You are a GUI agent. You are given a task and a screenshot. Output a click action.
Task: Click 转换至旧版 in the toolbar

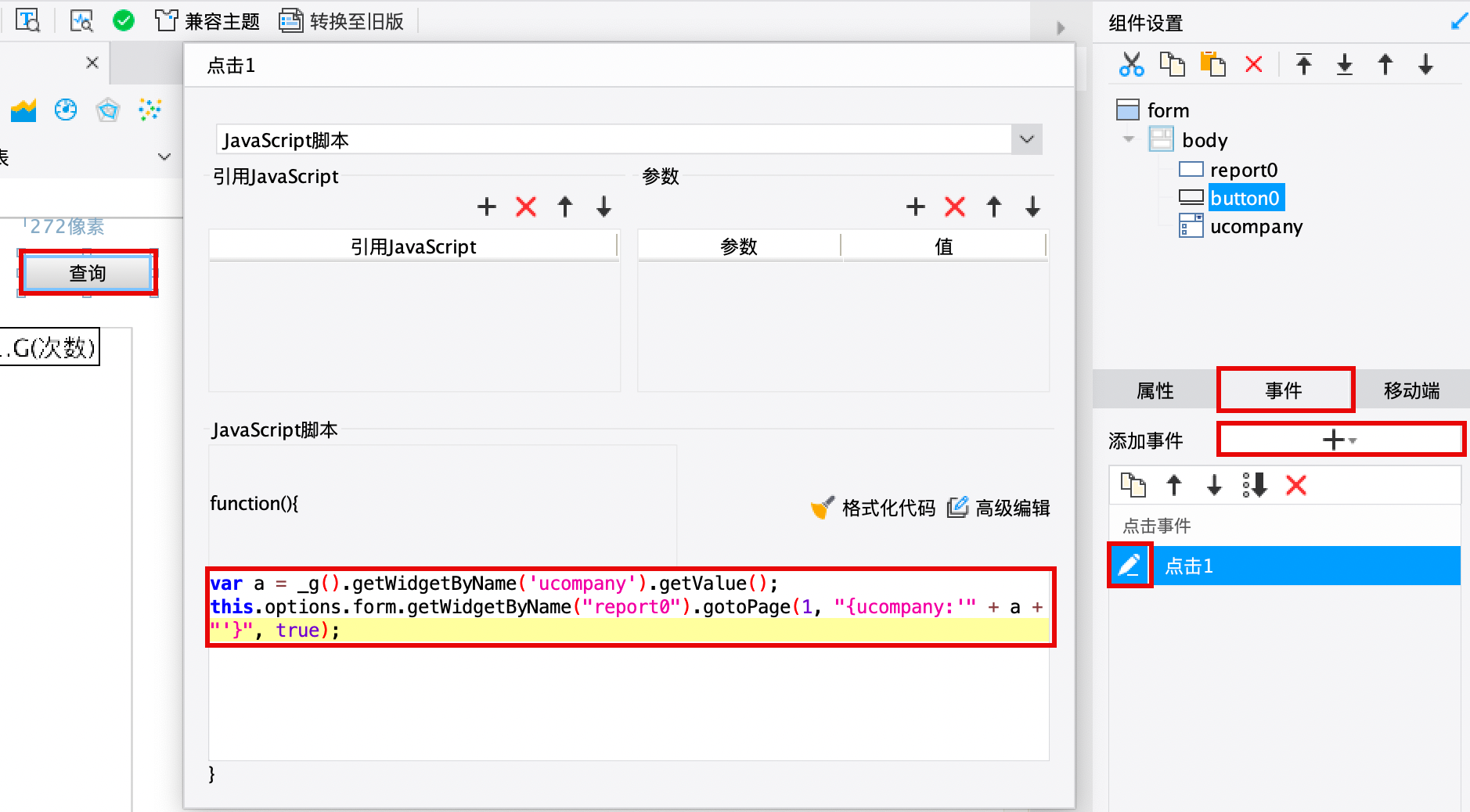pyautogui.click(x=341, y=21)
